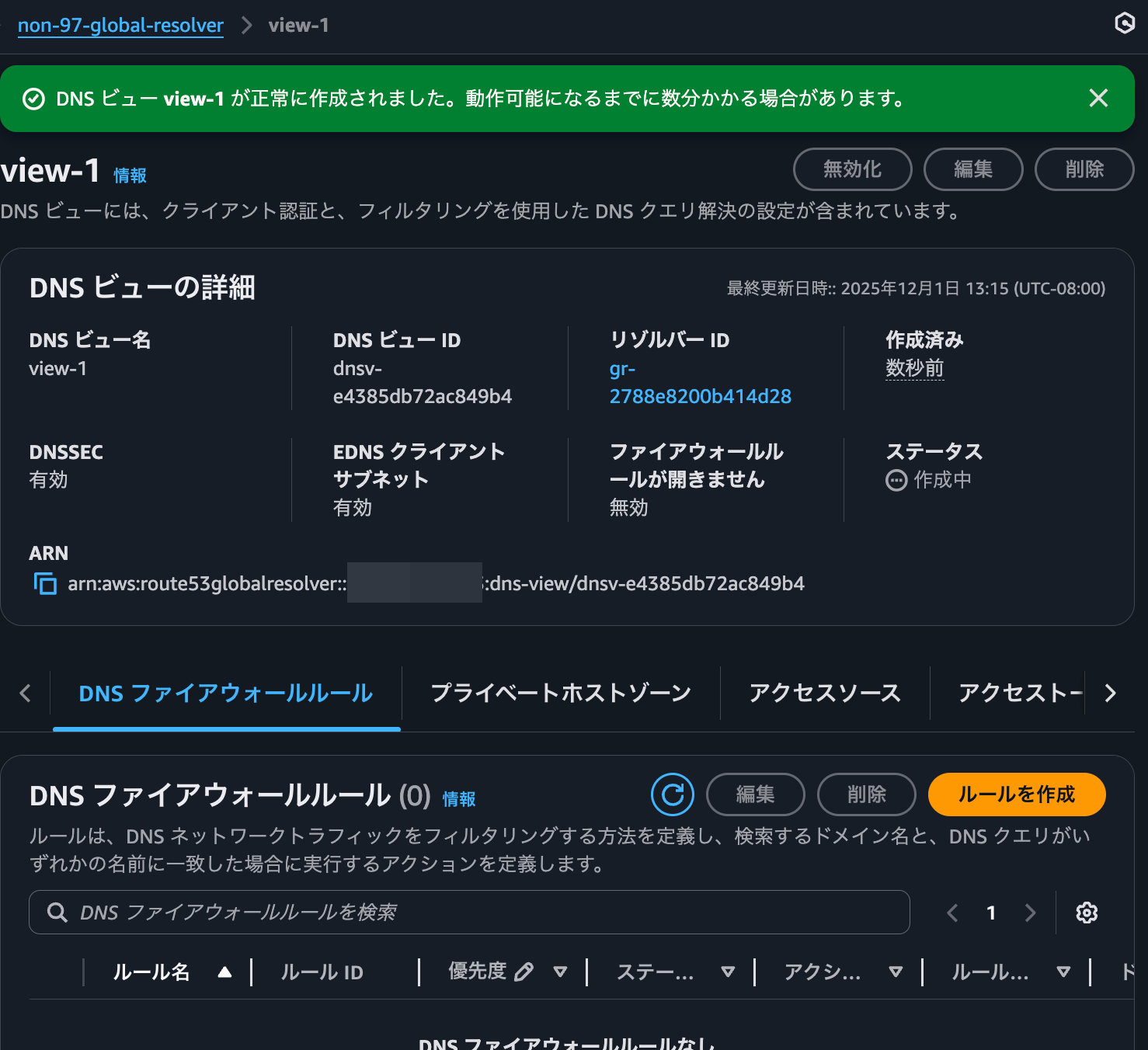1148x1050 pixels.
Task: Sort by the ステー... column arrow
Action: coord(728,972)
